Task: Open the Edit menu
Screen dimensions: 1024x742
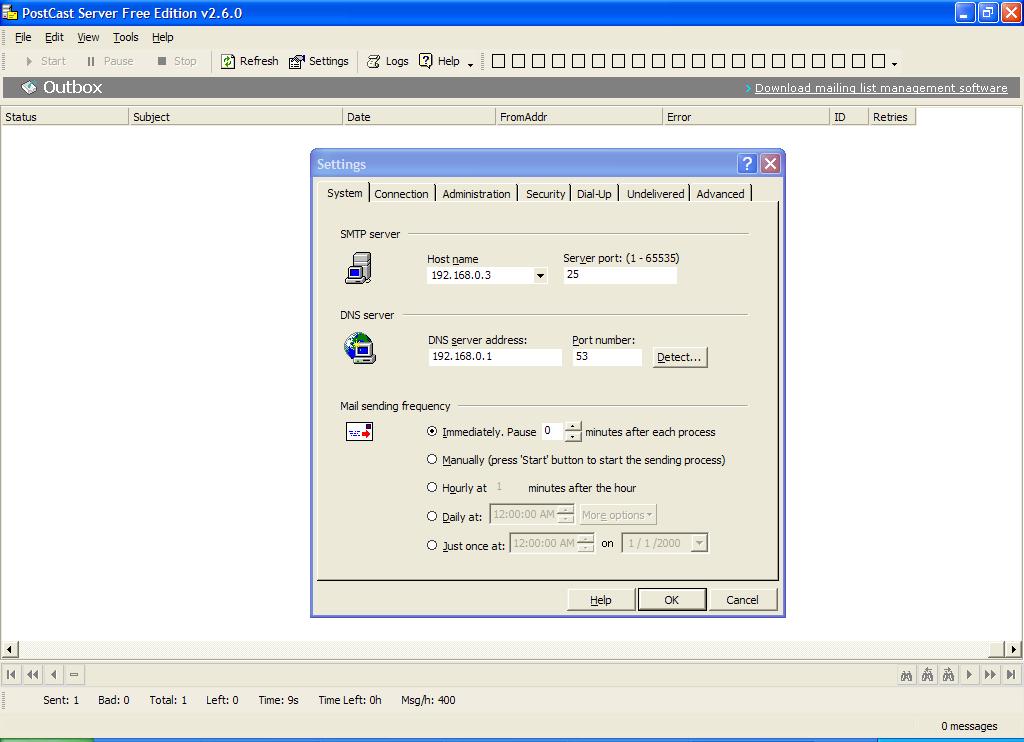Action: 54,37
